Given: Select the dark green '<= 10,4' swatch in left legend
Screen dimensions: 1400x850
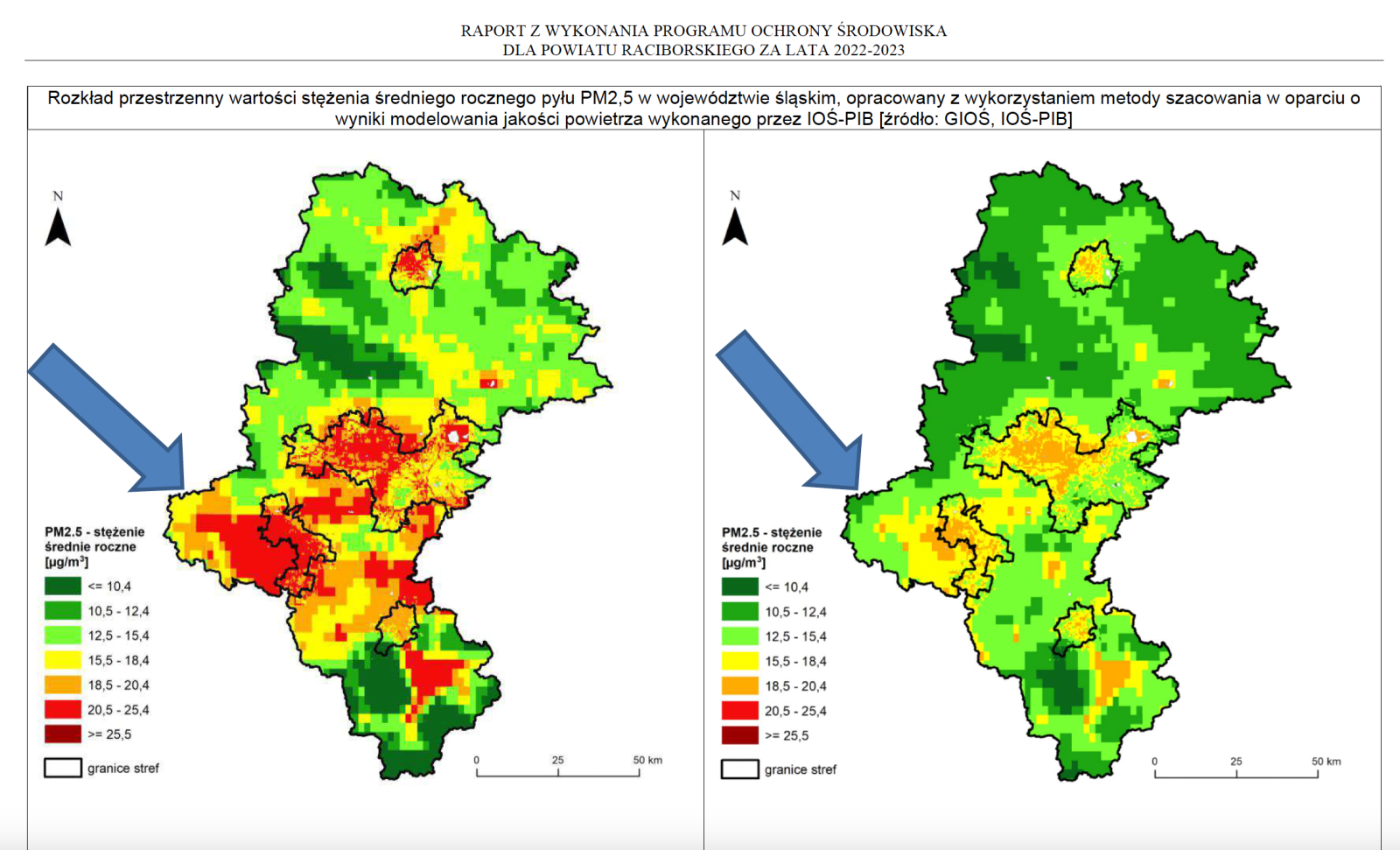Looking at the screenshot, I should click(63, 587).
